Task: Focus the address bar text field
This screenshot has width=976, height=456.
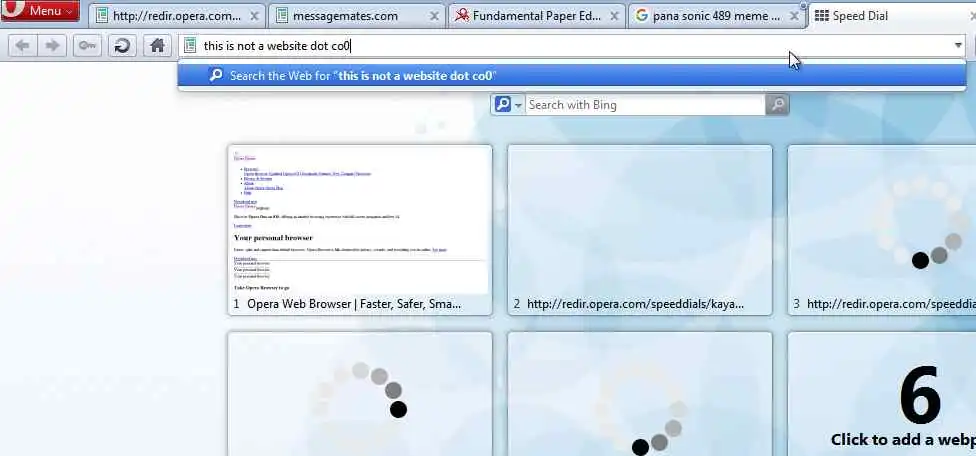Action: click(x=573, y=45)
